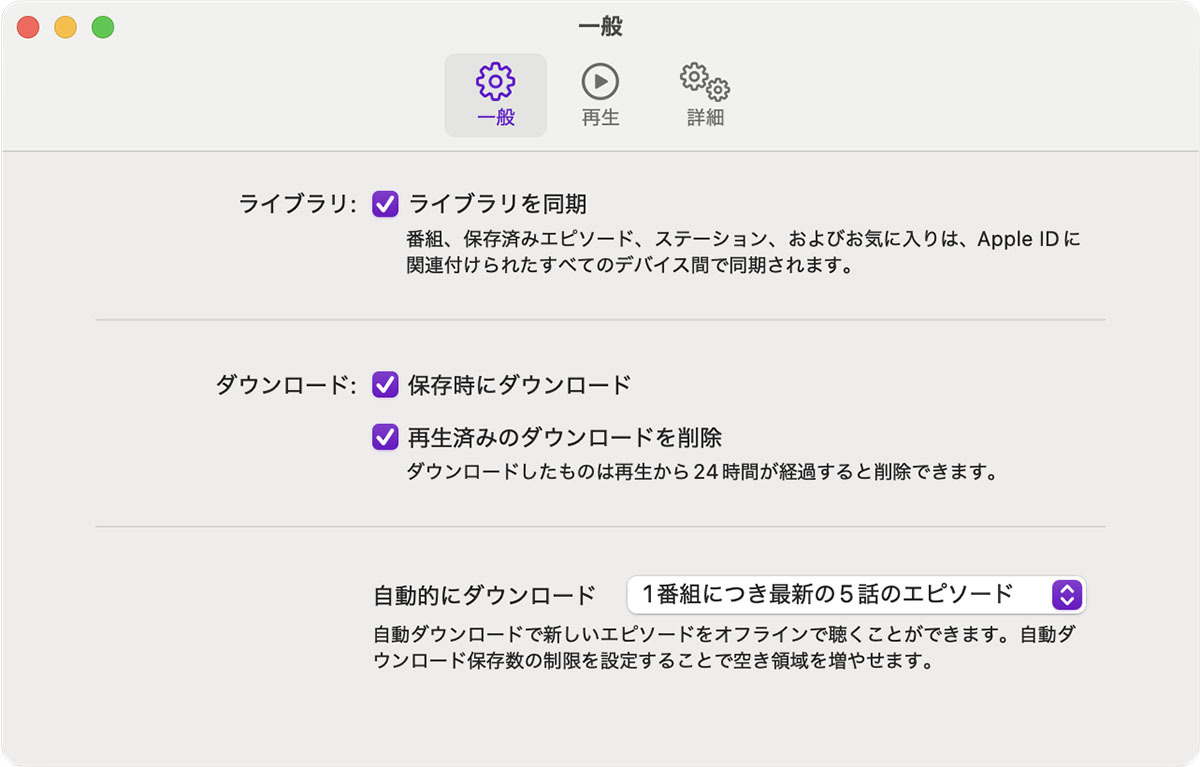Click the 自動ダウンロード offline description text

click(724, 647)
